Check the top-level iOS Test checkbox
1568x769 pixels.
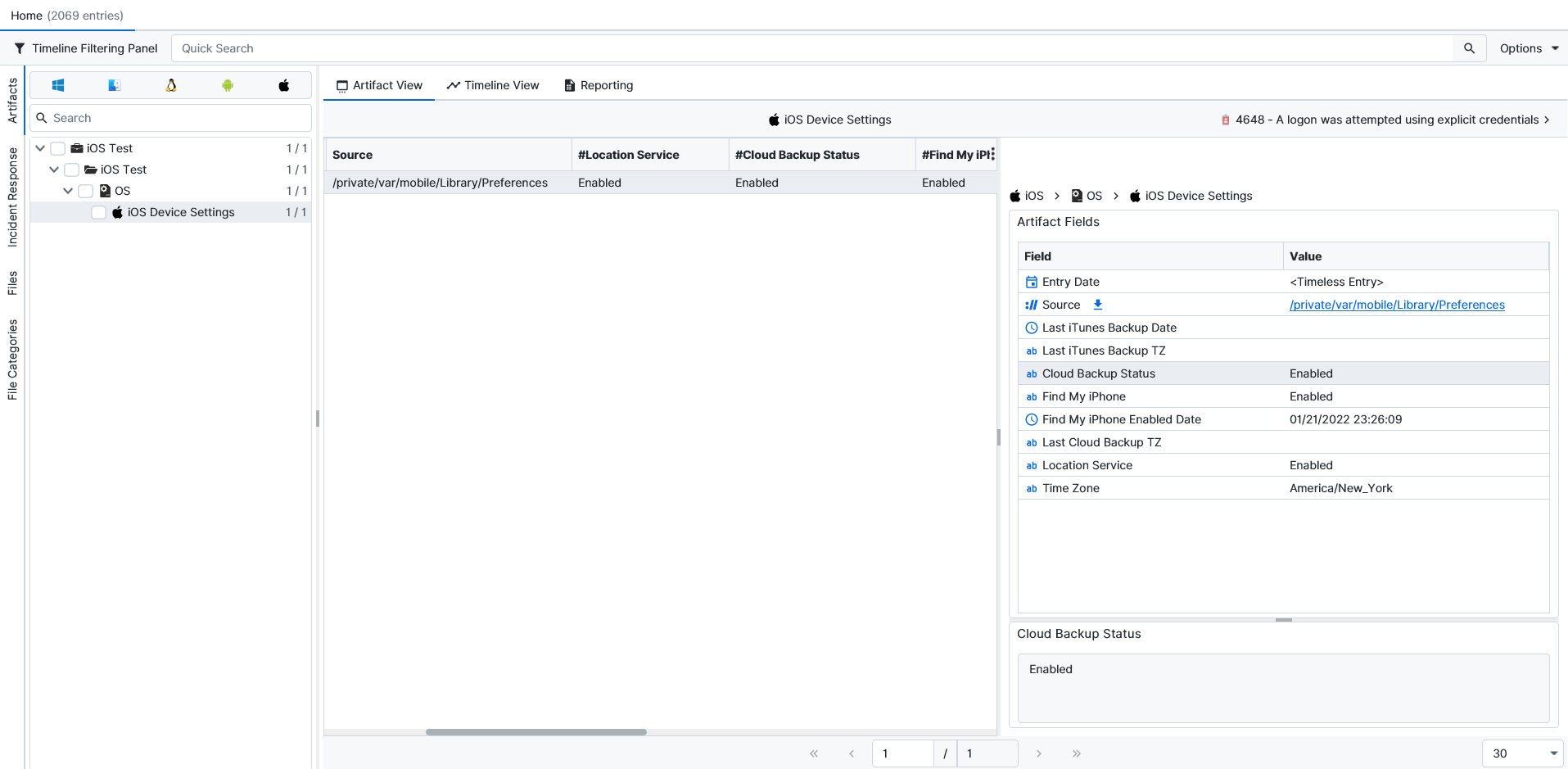58,148
